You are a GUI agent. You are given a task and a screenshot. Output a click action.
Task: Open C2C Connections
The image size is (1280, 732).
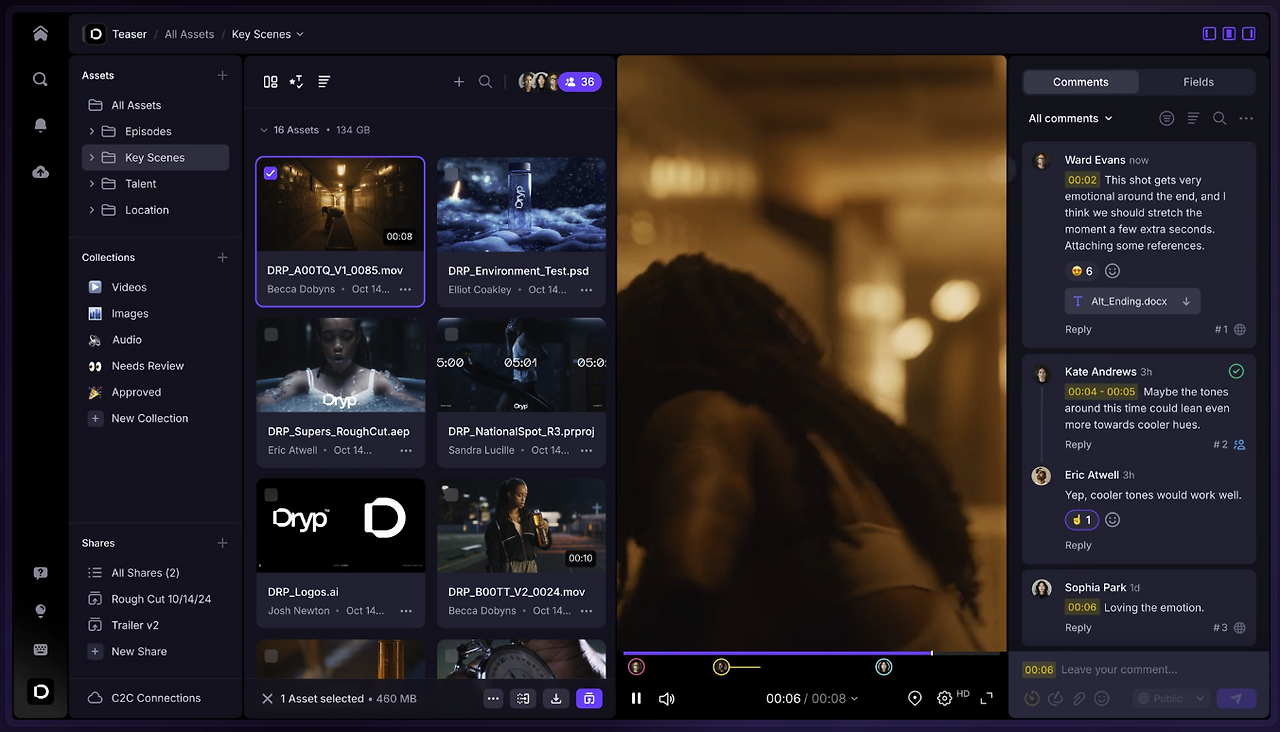(155, 698)
